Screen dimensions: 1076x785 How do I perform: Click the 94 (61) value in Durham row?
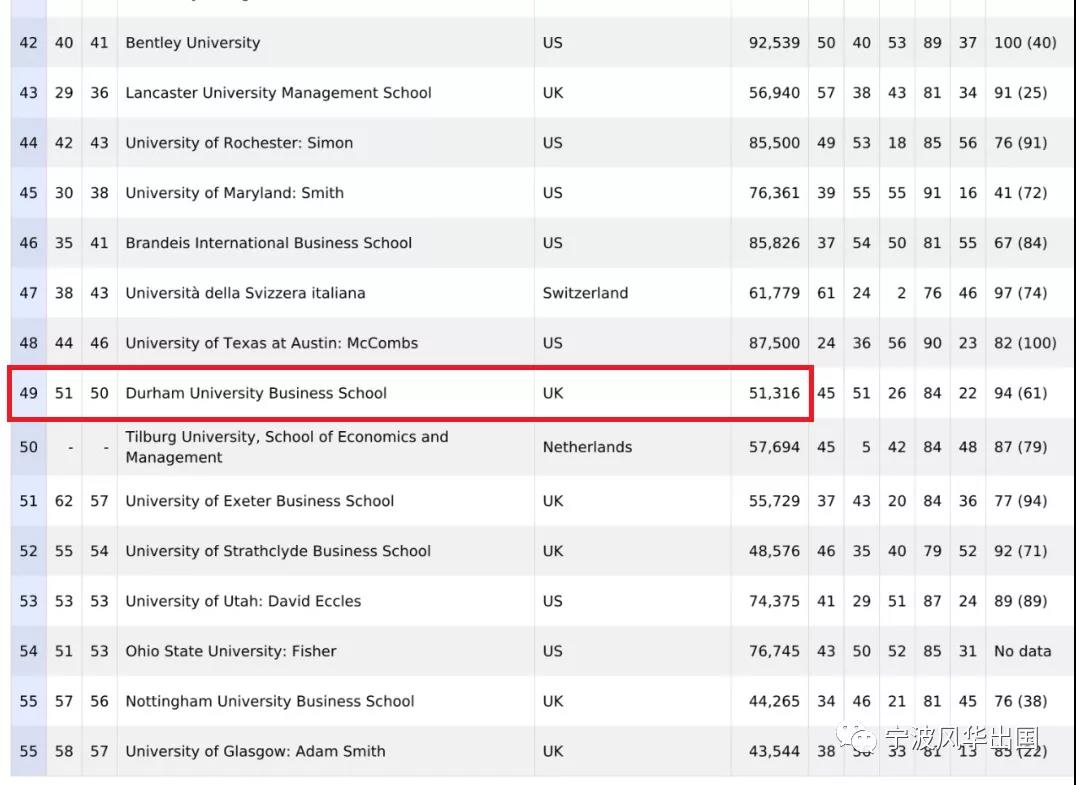click(1020, 393)
